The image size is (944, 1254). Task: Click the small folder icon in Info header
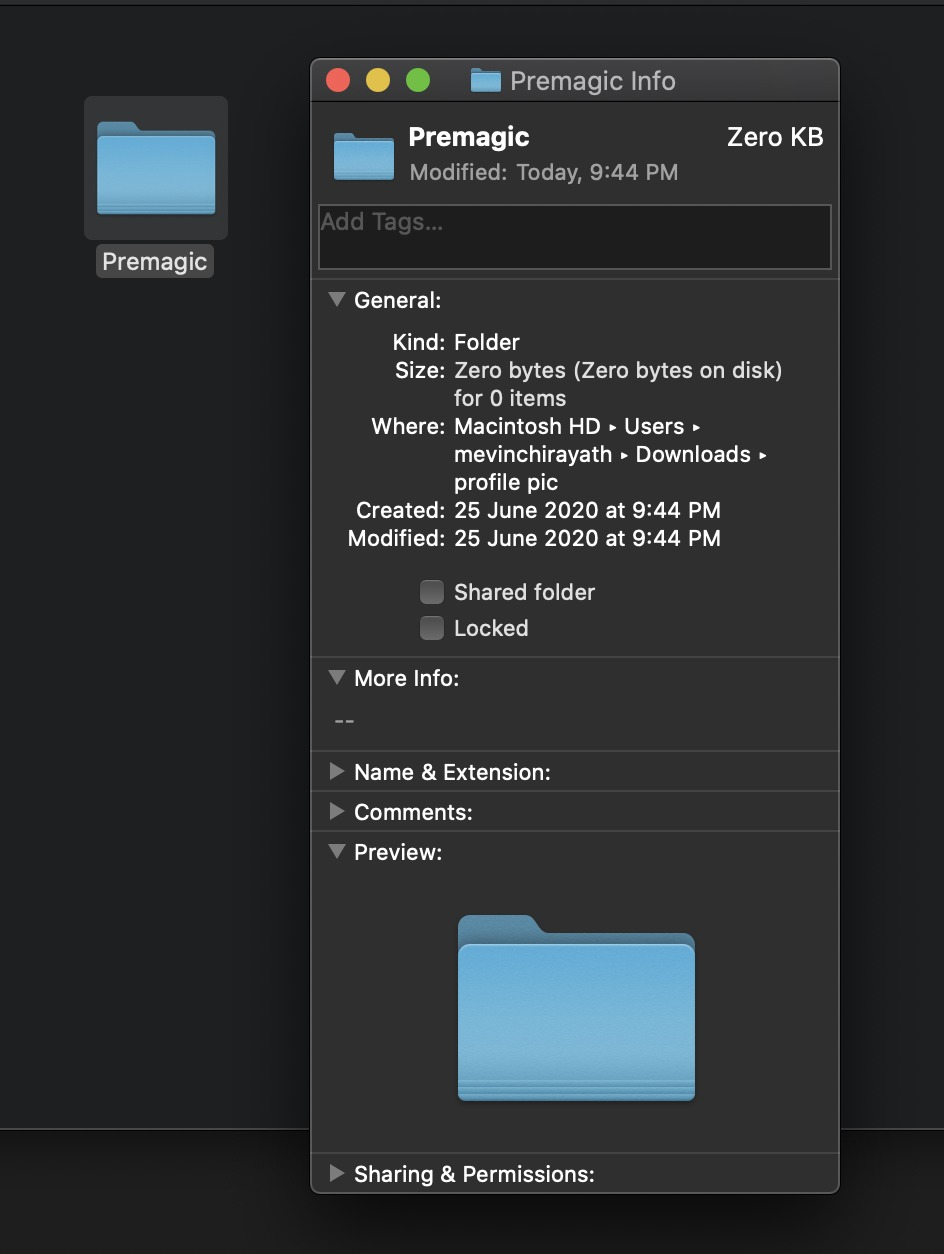[364, 156]
